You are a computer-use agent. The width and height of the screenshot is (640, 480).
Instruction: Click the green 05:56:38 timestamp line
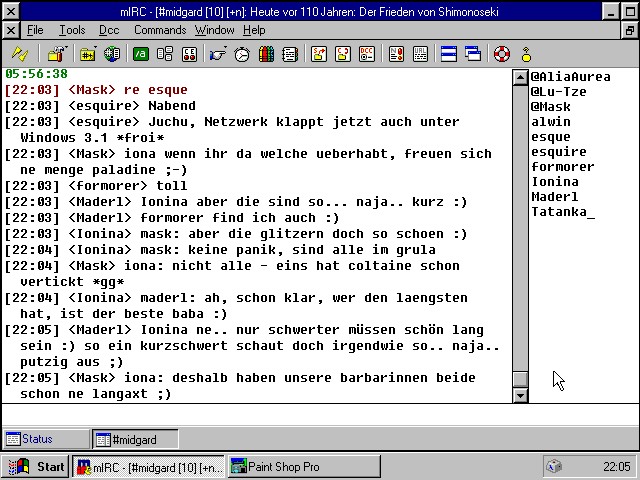pyautogui.click(x=36, y=74)
